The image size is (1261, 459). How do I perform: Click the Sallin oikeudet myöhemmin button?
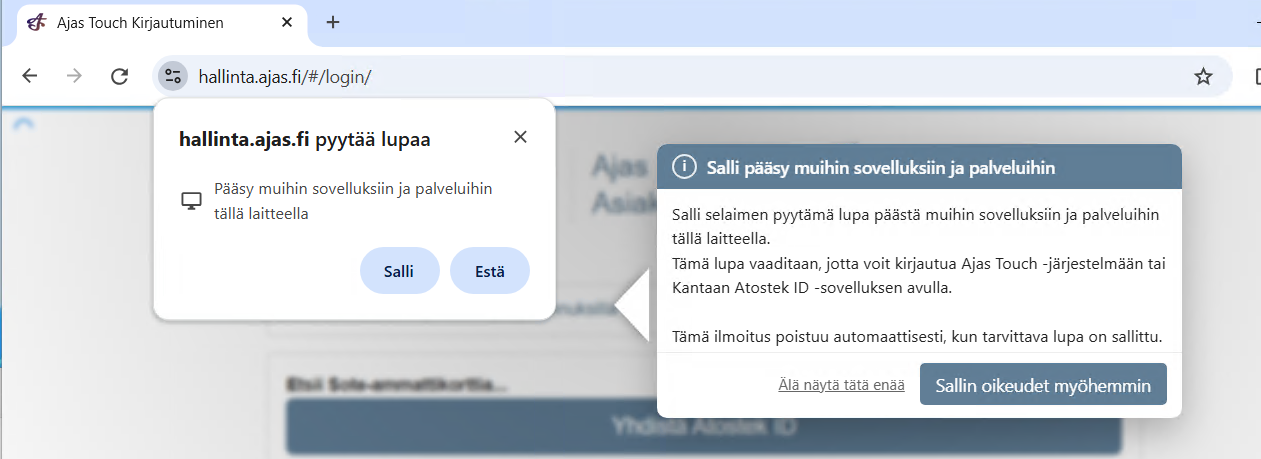click(x=1043, y=385)
